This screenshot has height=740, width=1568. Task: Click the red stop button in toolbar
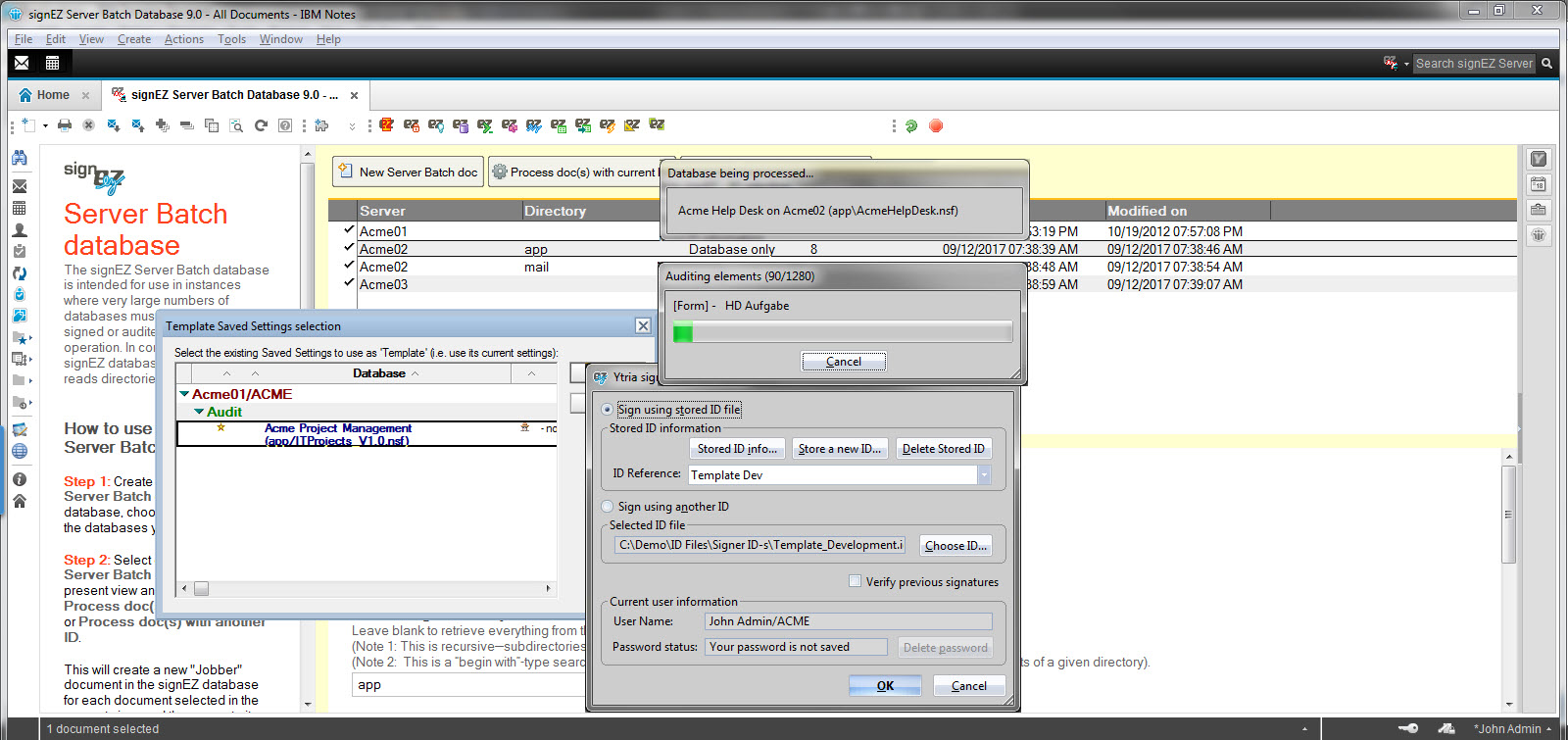pos(936,125)
